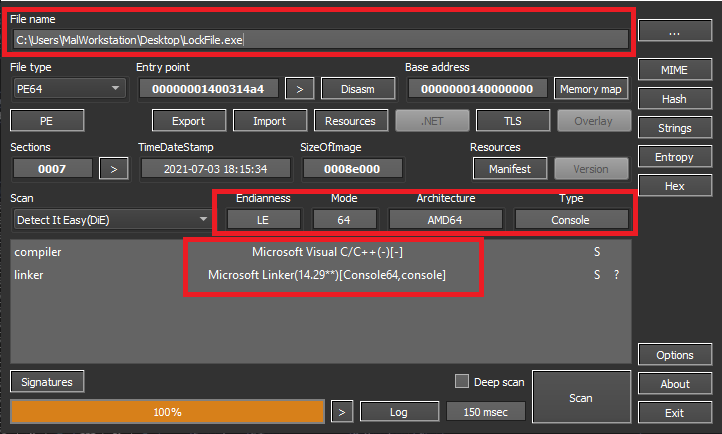This screenshot has width=722, height=434.
Task: Open the Manifest resource
Action: 510,169
